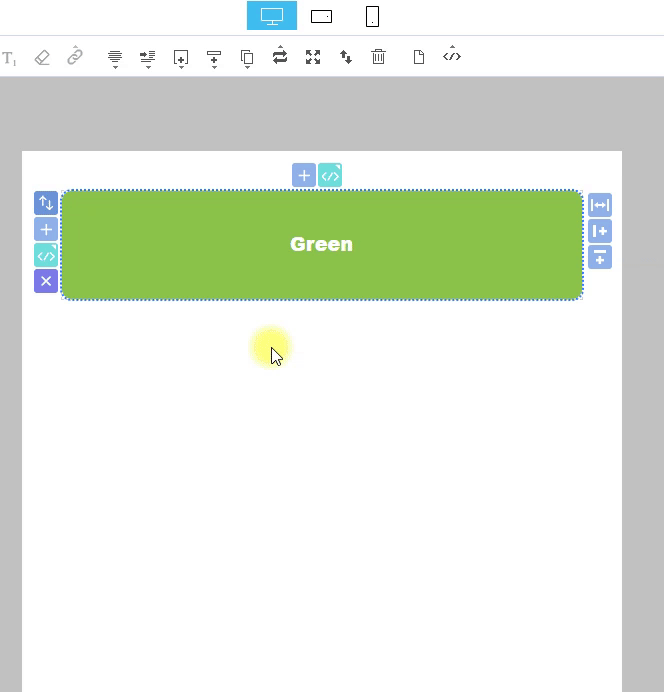This screenshot has width=664, height=692.
Task: Click the link chain icon in toolbar
Action: pos(75,57)
